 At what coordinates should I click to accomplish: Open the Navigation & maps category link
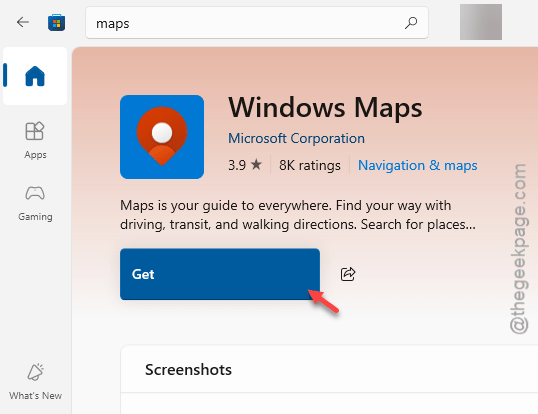[x=418, y=165]
